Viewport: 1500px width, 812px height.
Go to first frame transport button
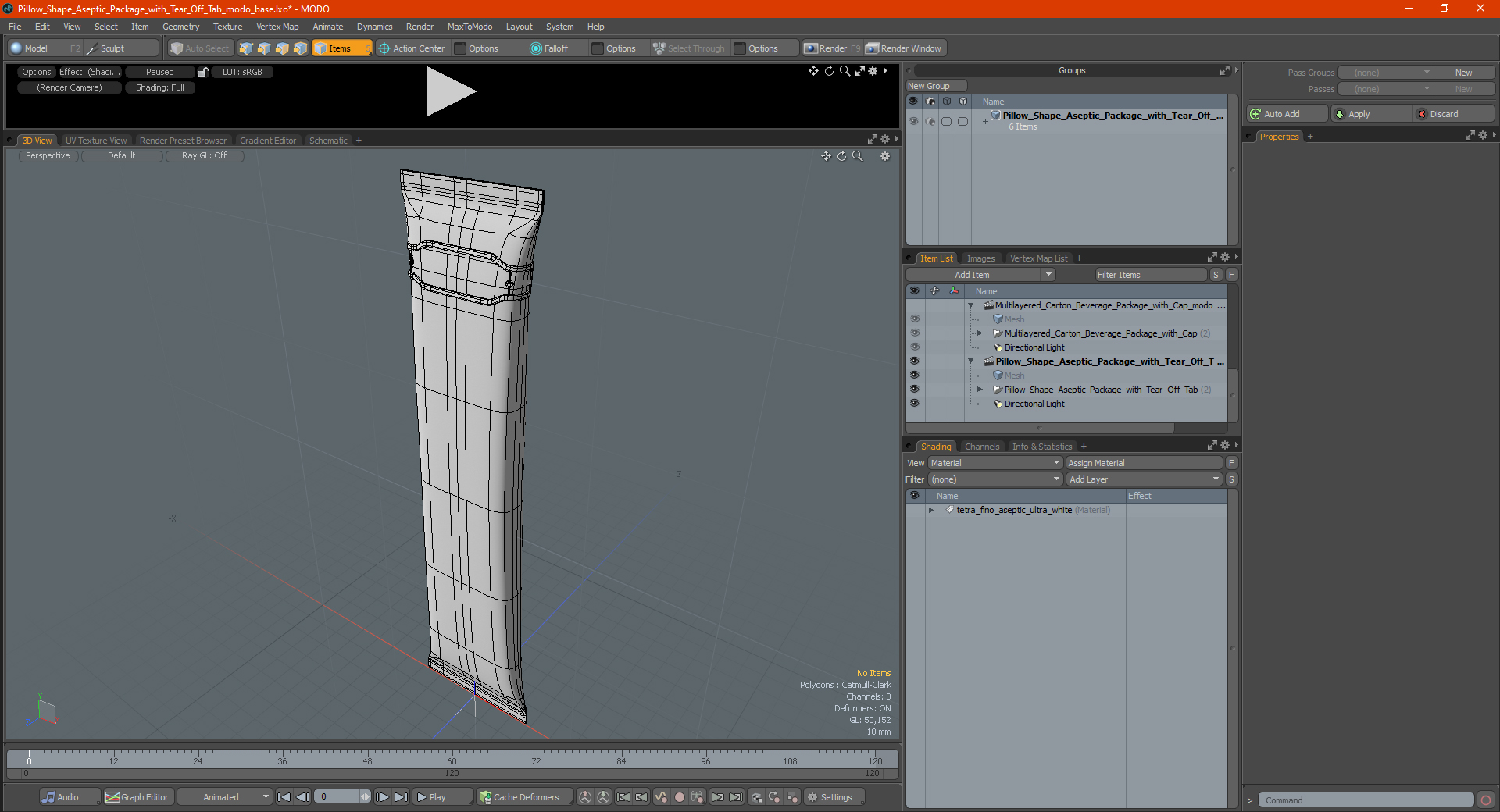pyautogui.click(x=284, y=797)
